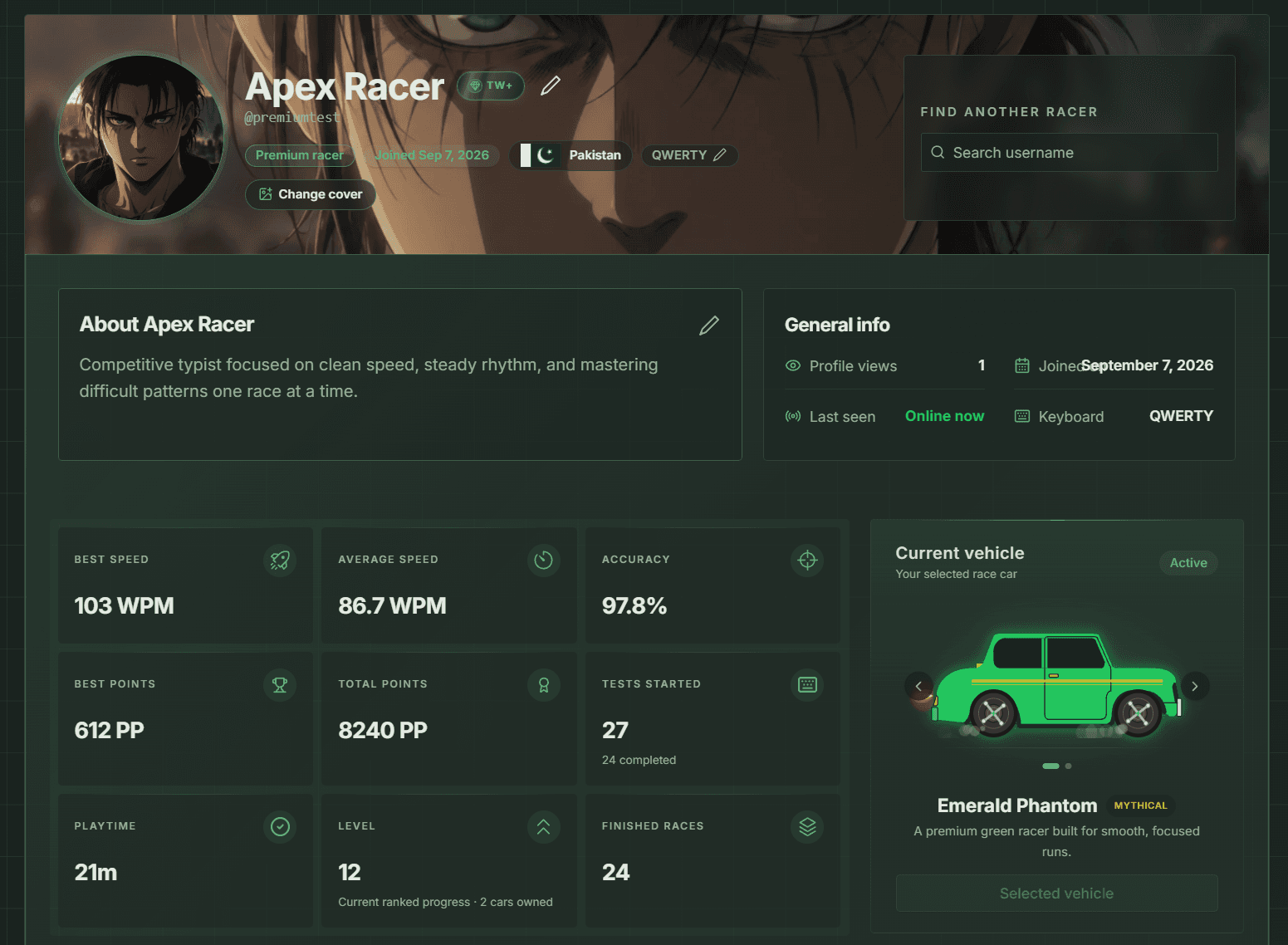Screen dimensions: 1288x945
Task: Click the Search username field
Action: (x=1069, y=153)
